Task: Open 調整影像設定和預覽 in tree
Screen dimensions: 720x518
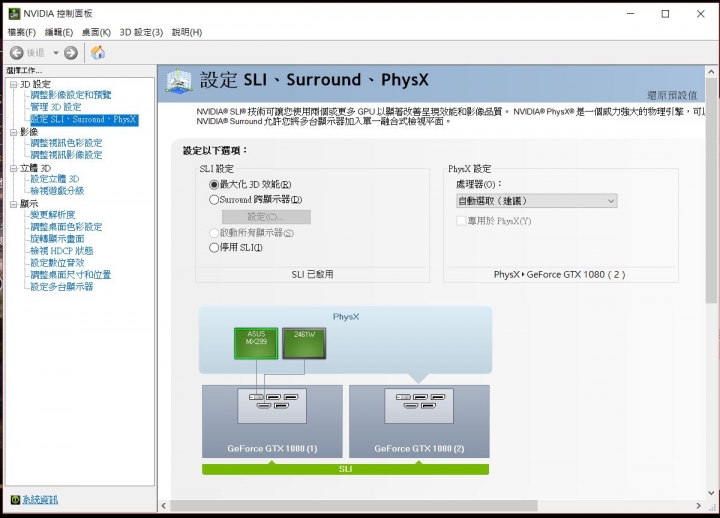Action: point(71,95)
